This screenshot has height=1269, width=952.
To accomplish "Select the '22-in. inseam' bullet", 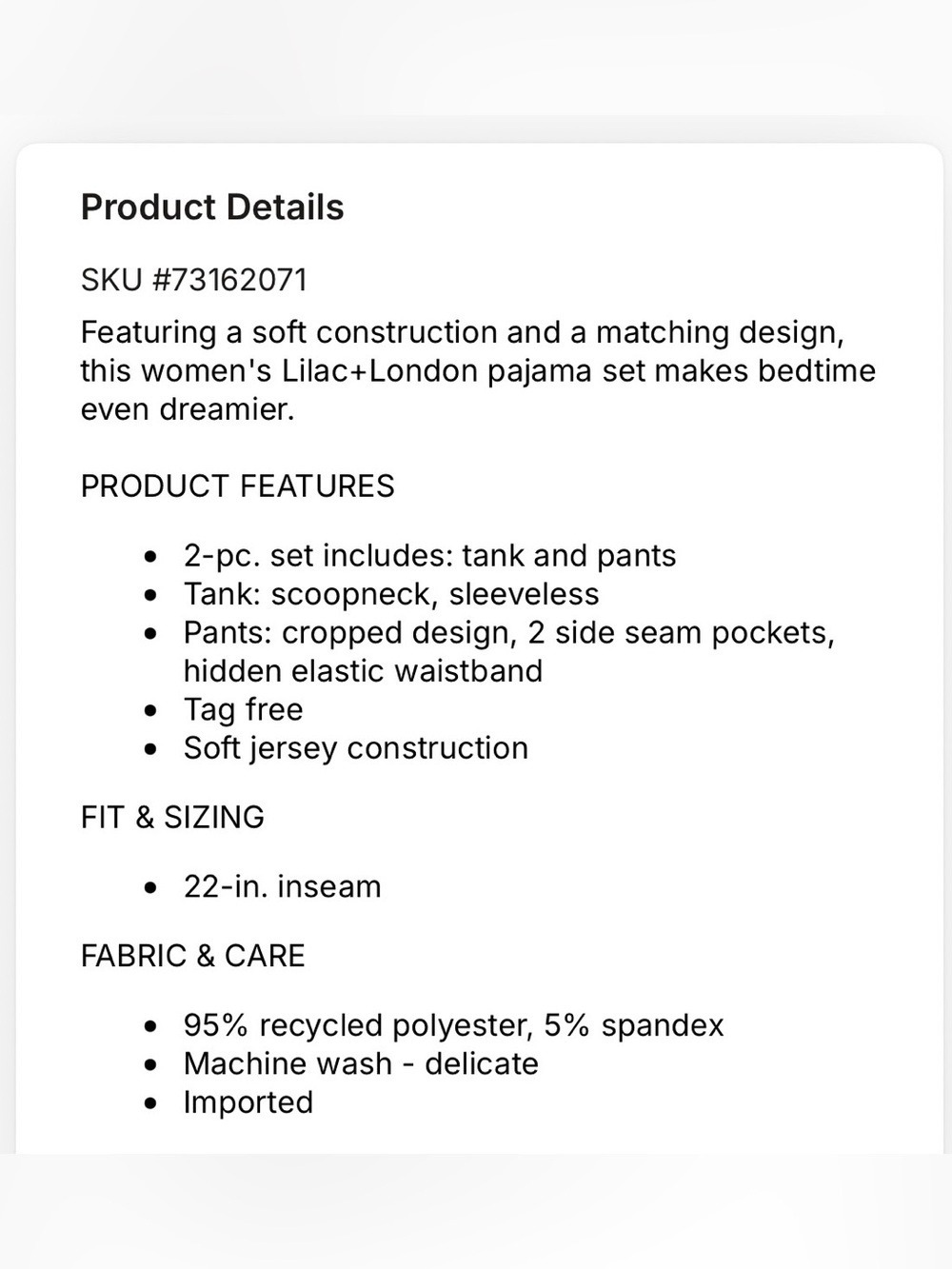I will [282, 887].
